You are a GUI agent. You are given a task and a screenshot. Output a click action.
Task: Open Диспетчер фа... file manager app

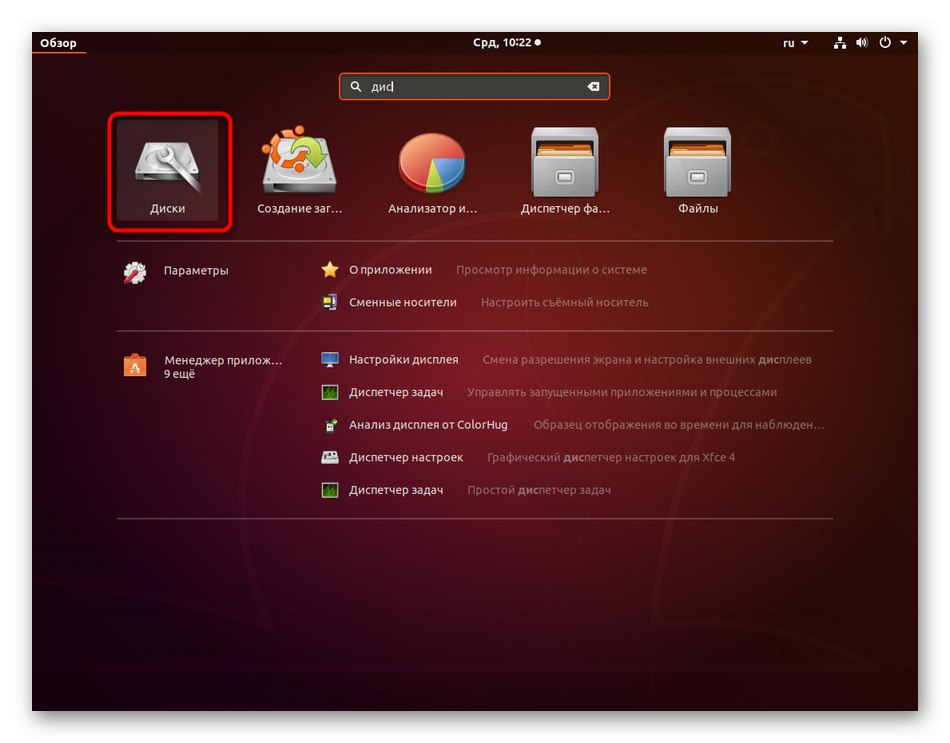pyautogui.click(x=565, y=170)
